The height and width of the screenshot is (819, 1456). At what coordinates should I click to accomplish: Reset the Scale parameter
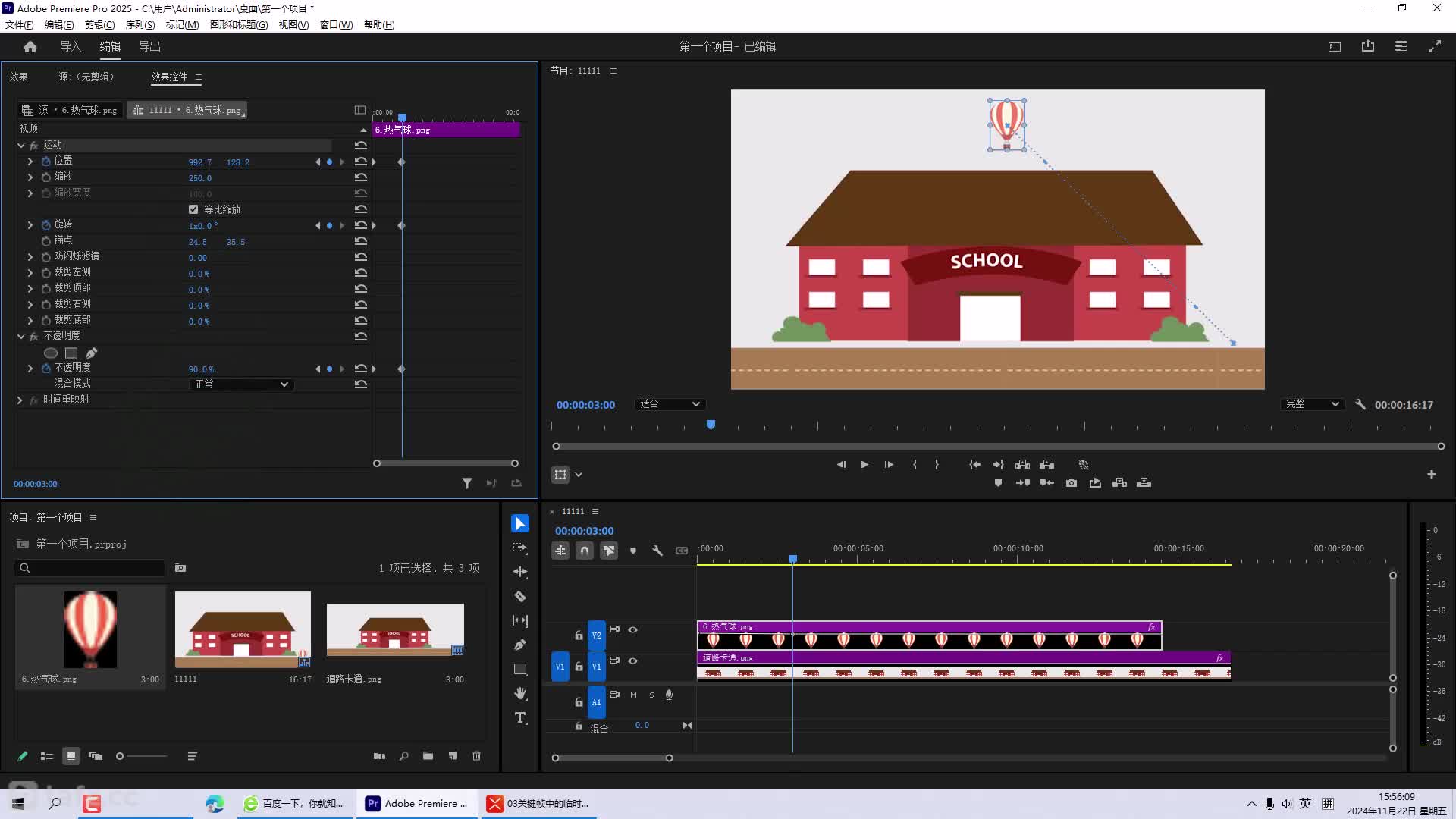(x=361, y=177)
